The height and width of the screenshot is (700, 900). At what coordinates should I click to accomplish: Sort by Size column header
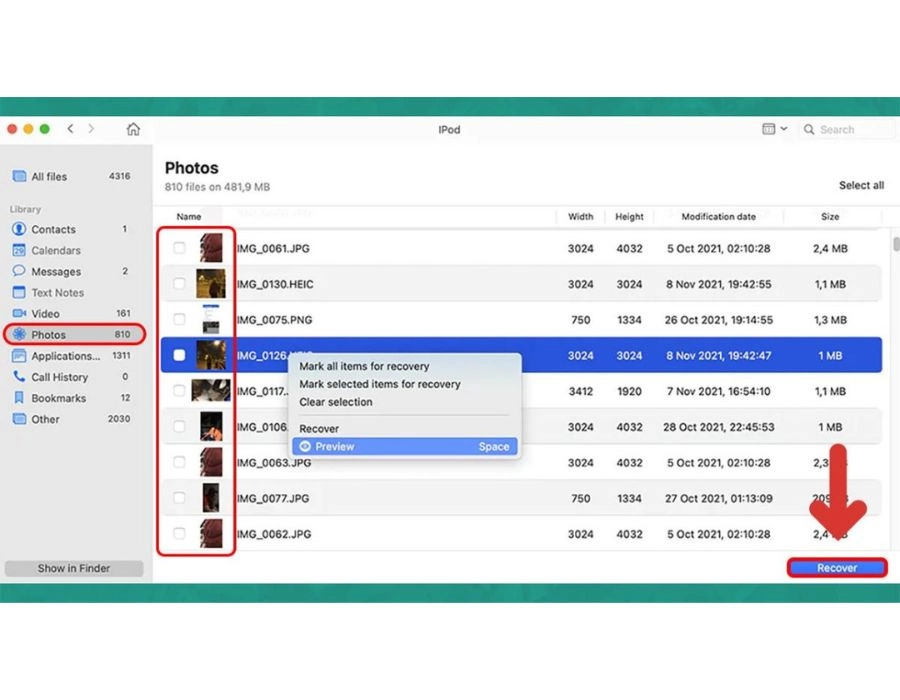[x=830, y=217]
